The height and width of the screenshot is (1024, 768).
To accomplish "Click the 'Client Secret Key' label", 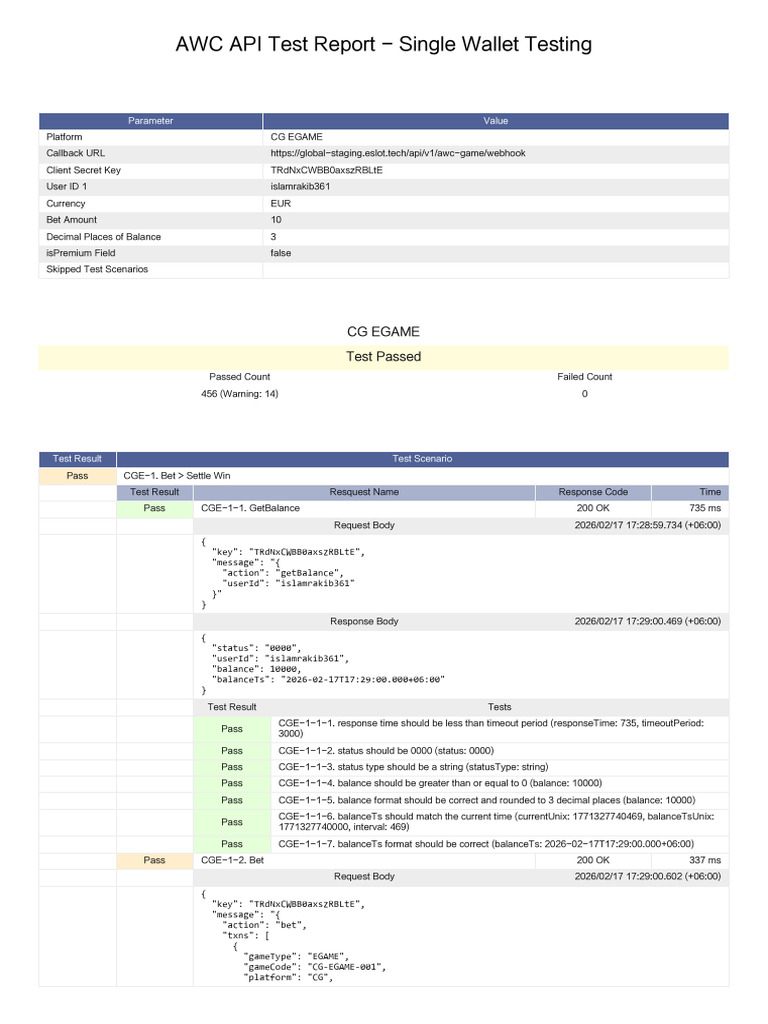I will pyautogui.click(x=83, y=170).
